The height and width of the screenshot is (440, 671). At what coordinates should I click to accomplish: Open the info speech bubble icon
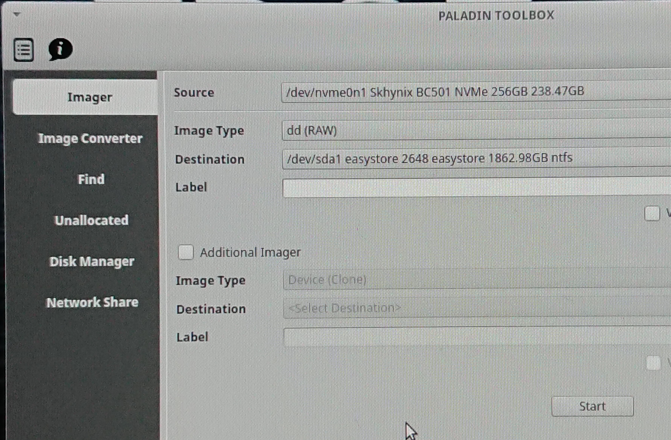click(x=60, y=49)
